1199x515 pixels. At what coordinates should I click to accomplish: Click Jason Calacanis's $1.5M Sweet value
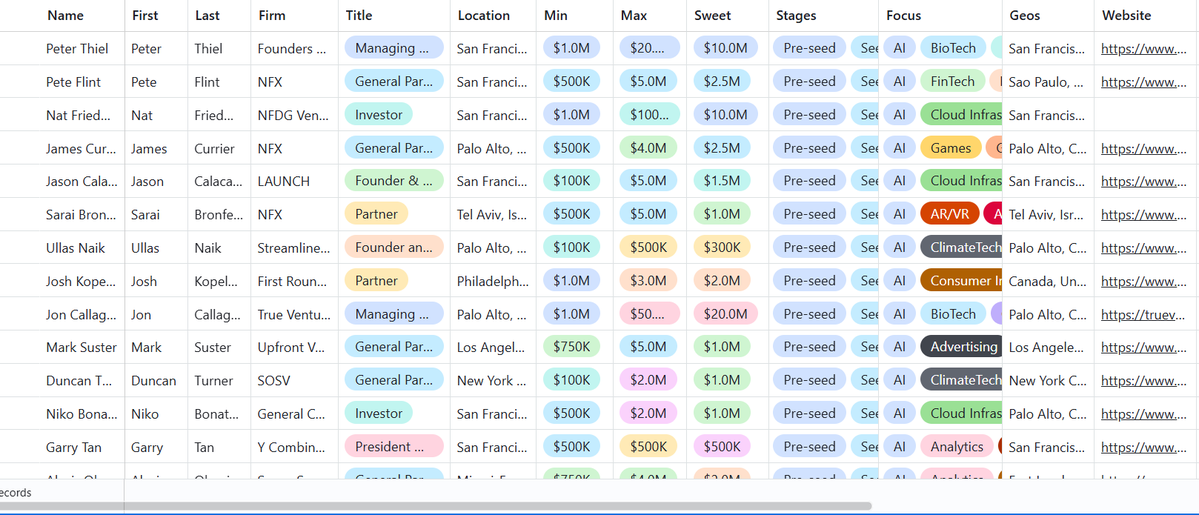(722, 181)
